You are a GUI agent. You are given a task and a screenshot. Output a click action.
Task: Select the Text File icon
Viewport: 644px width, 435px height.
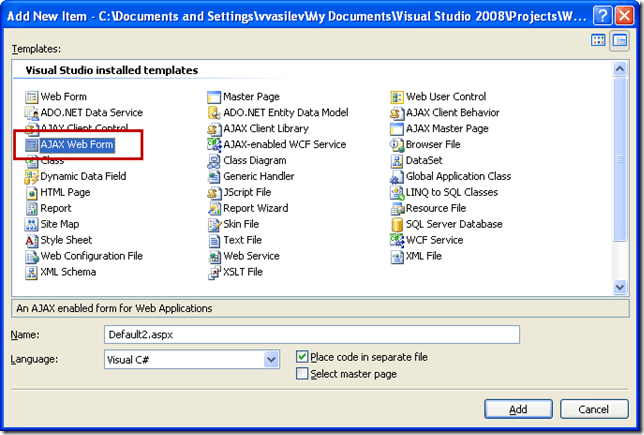214,241
